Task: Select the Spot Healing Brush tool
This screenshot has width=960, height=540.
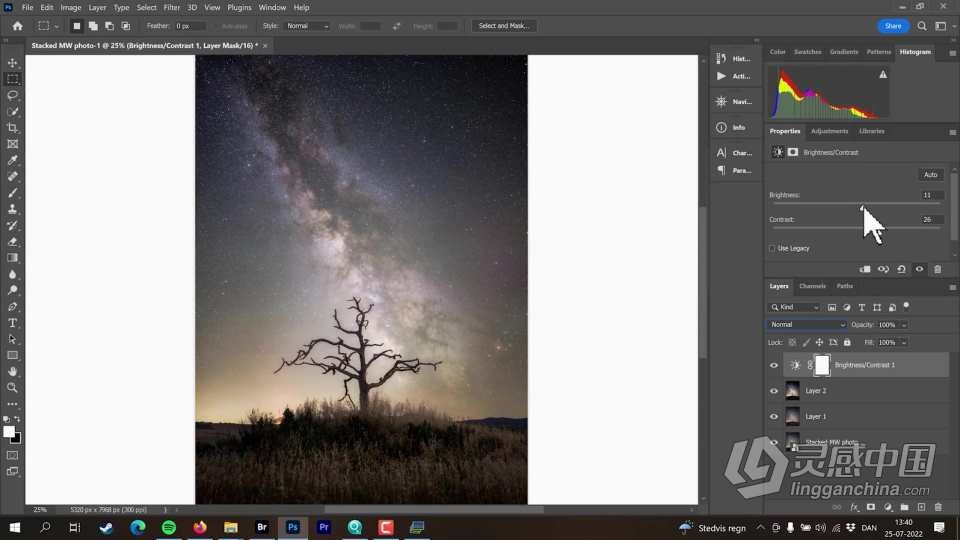Action: [x=12, y=176]
